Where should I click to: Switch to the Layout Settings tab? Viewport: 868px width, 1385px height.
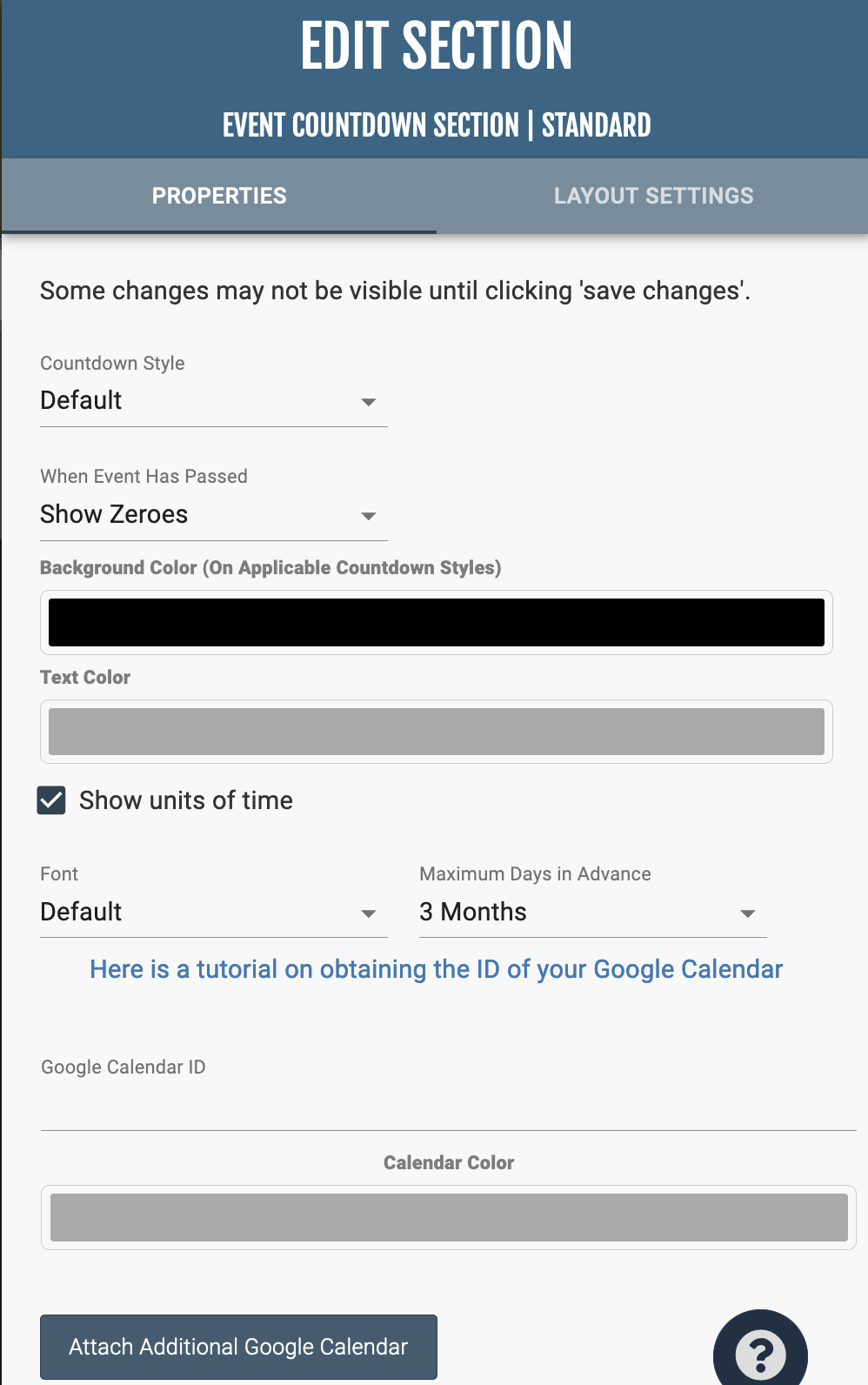point(653,196)
